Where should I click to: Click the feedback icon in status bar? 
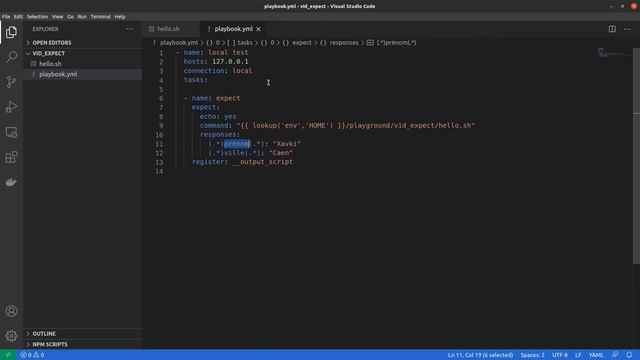click(x=615, y=355)
